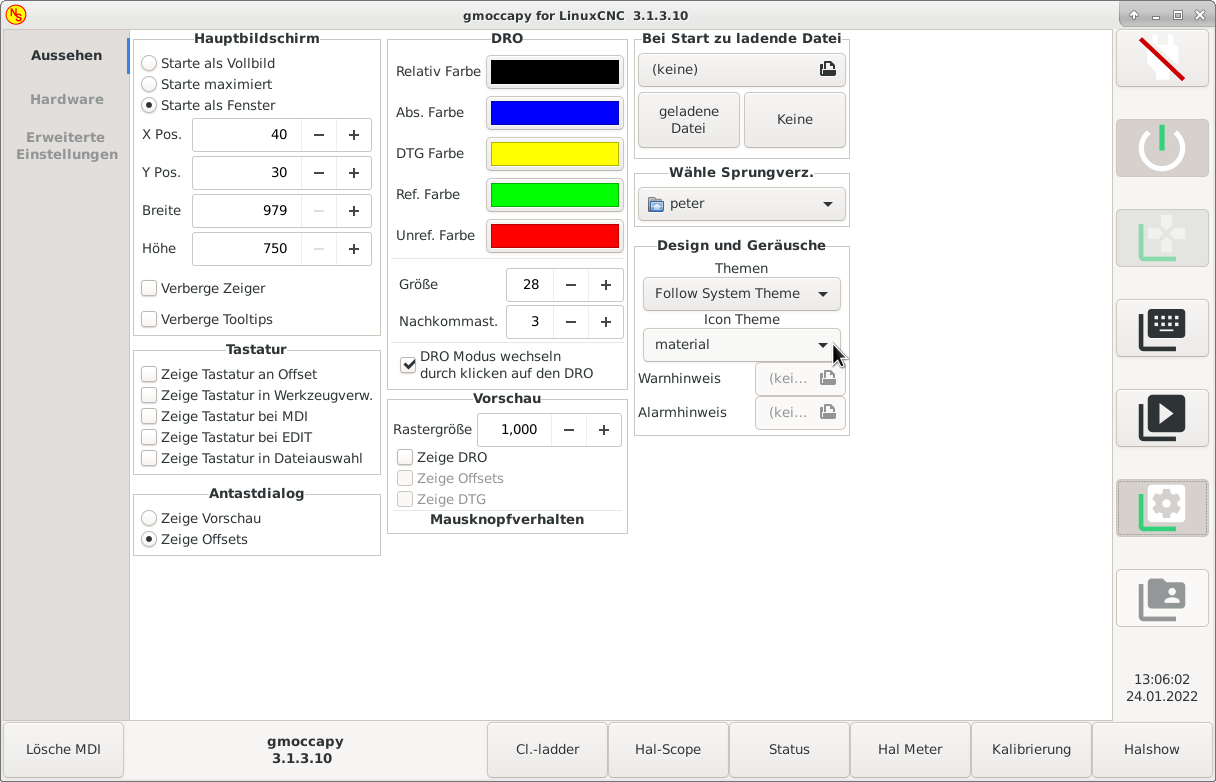Viewport: 1216px width, 782px height.
Task: Decrease DRO Größe with minus
Action: [571, 285]
